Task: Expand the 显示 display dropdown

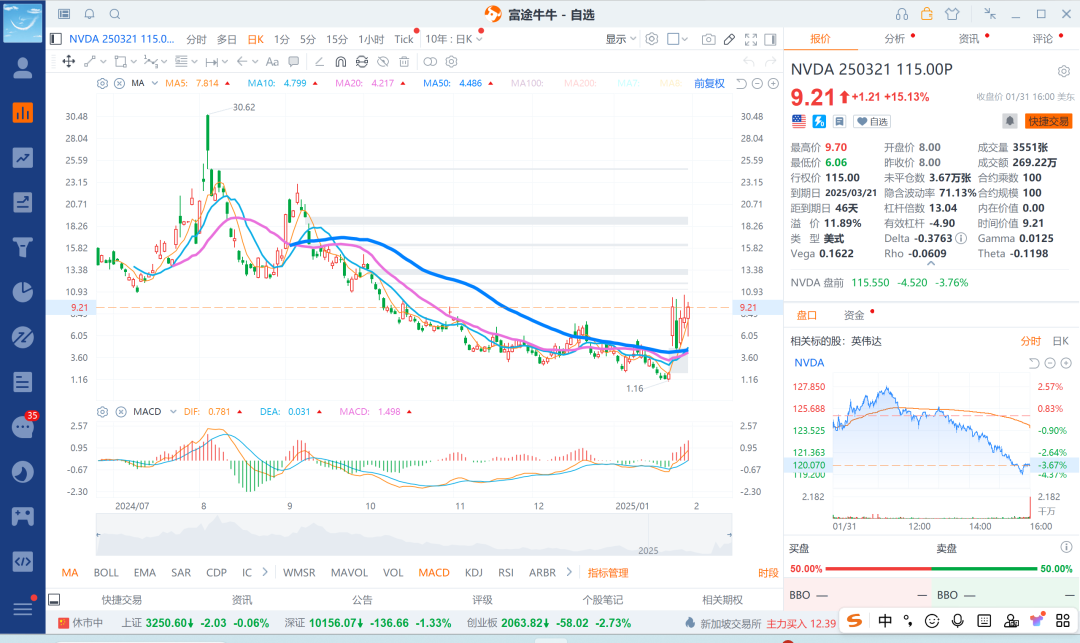Action: [621, 39]
